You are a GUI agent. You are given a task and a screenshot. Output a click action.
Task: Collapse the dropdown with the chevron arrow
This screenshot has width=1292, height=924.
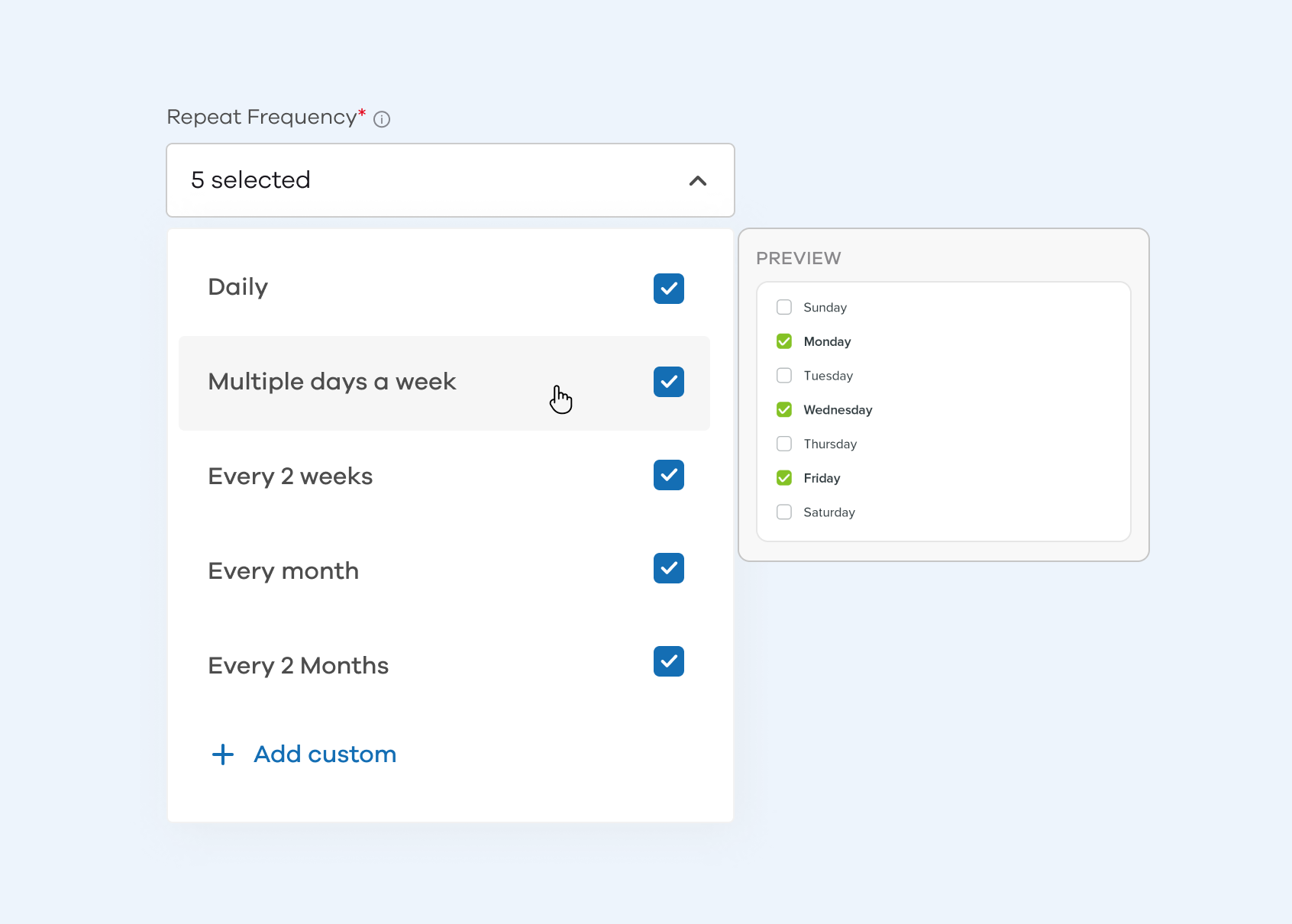(x=698, y=181)
